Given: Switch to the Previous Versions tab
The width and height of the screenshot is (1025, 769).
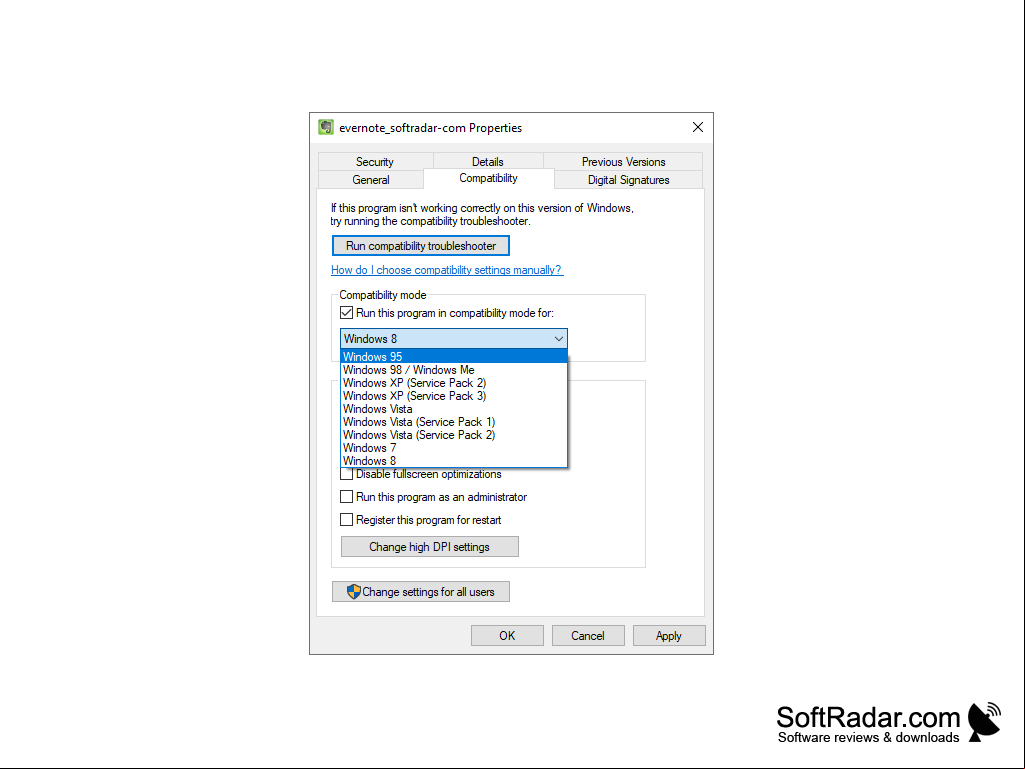Looking at the screenshot, I should pyautogui.click(x=623, y=162).
